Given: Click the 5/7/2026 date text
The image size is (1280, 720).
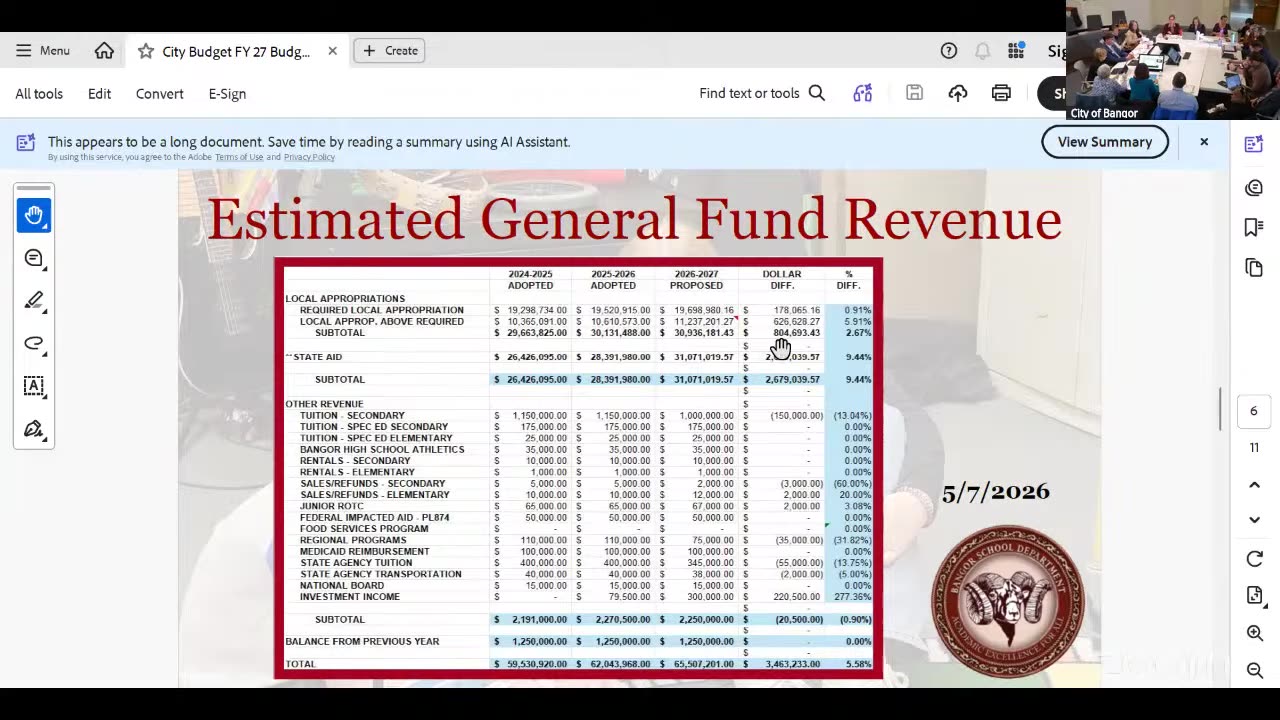Looking at the screenshot, I should [x=996, y=492].
